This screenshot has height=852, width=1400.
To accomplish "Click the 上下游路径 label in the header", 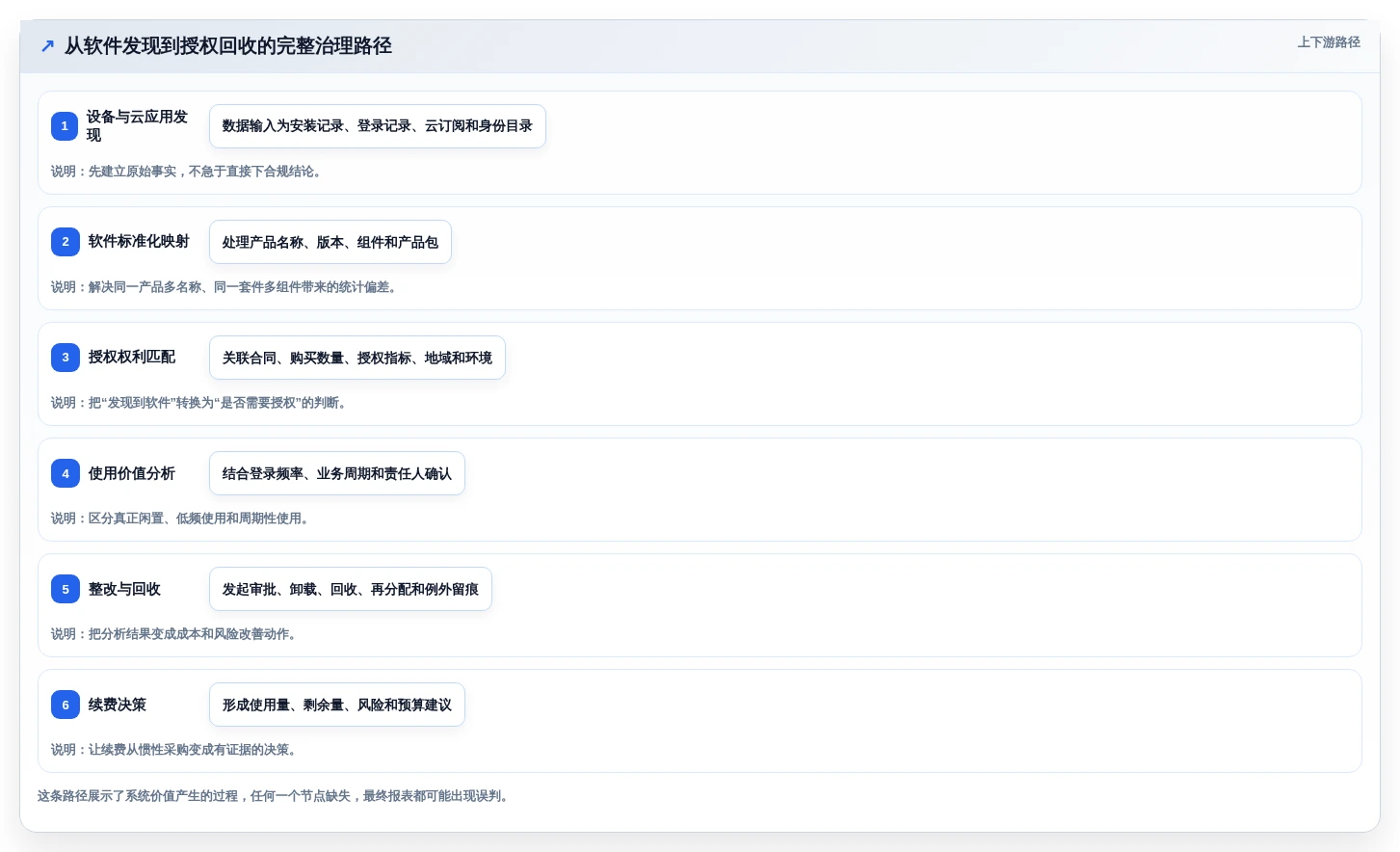I will pos(1329,42).
